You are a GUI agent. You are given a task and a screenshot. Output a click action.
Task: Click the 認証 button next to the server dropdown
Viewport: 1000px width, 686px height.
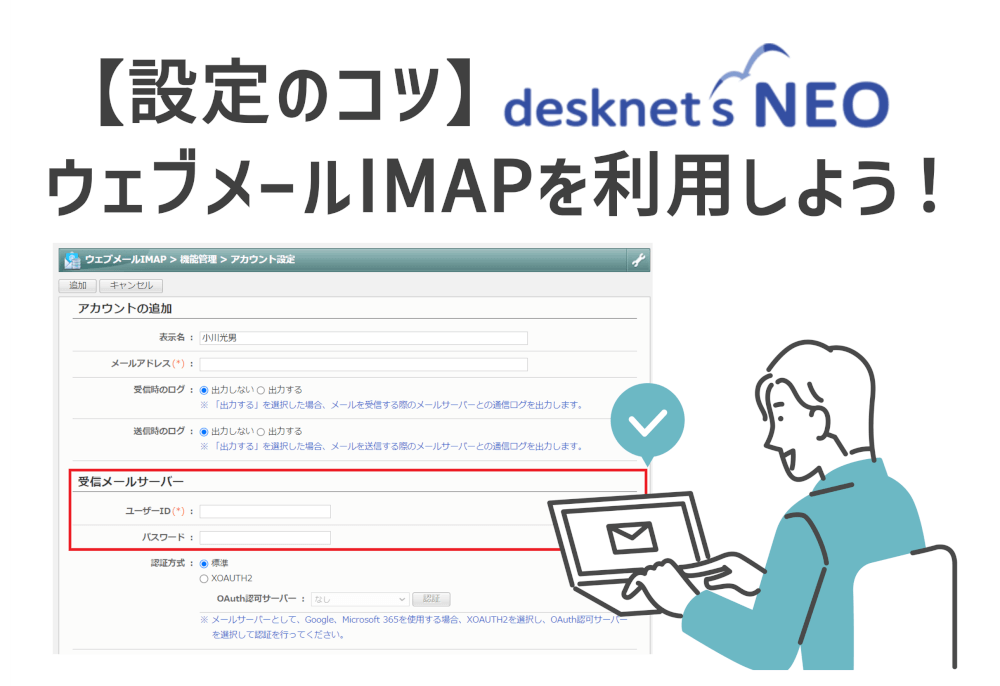432,598
